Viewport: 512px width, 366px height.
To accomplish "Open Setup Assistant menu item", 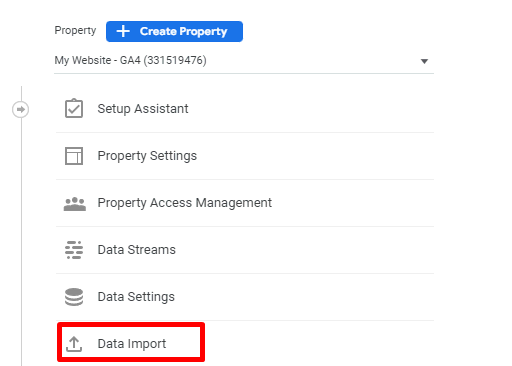I will click(245, 109).
